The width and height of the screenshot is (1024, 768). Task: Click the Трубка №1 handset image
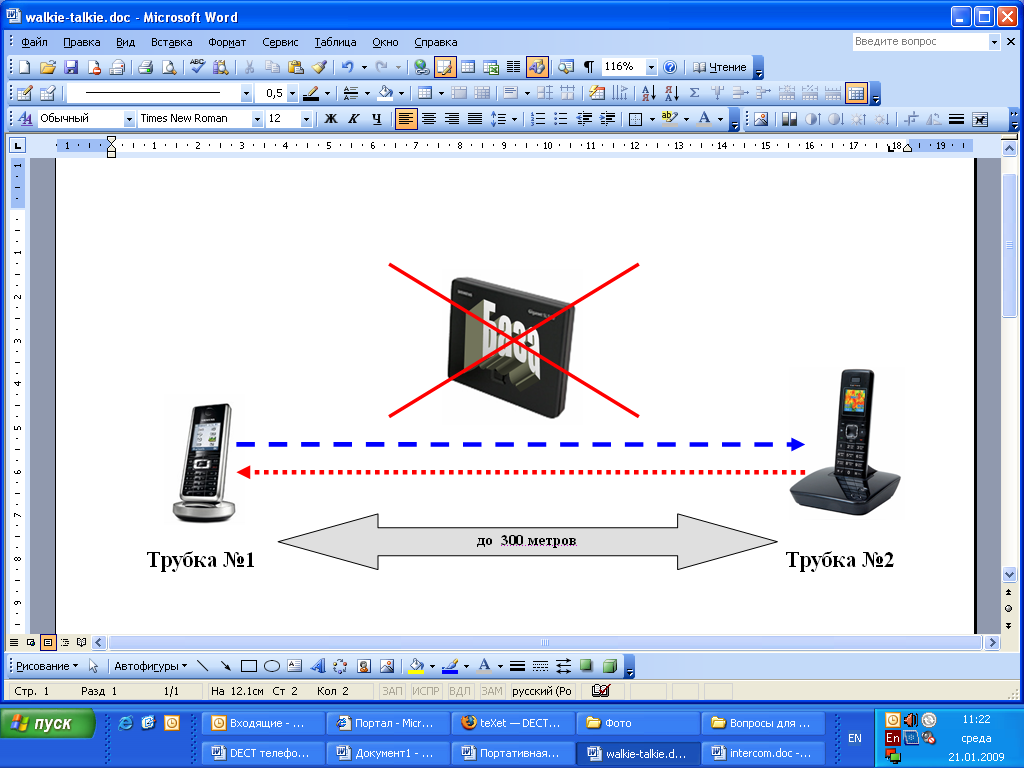point(203,463)
